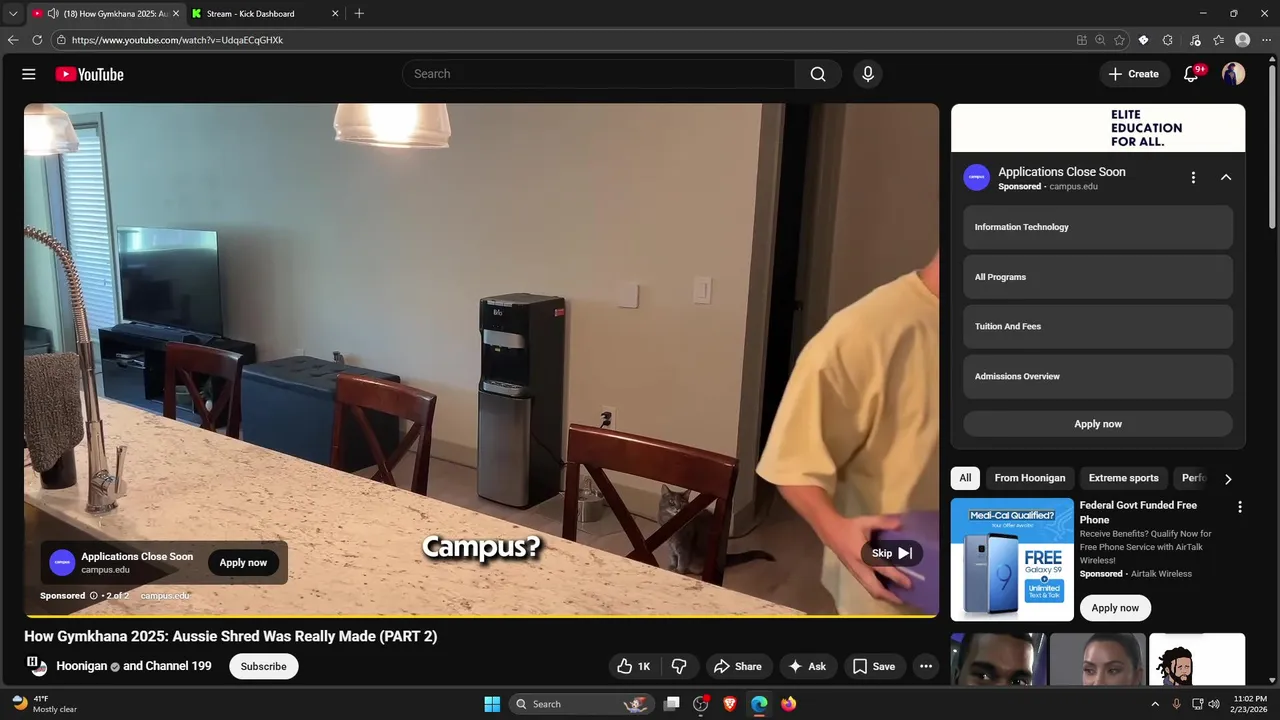Click Apply now on the video ad overlay
This screenshot has width=1280, height=720.
point(243,562)
